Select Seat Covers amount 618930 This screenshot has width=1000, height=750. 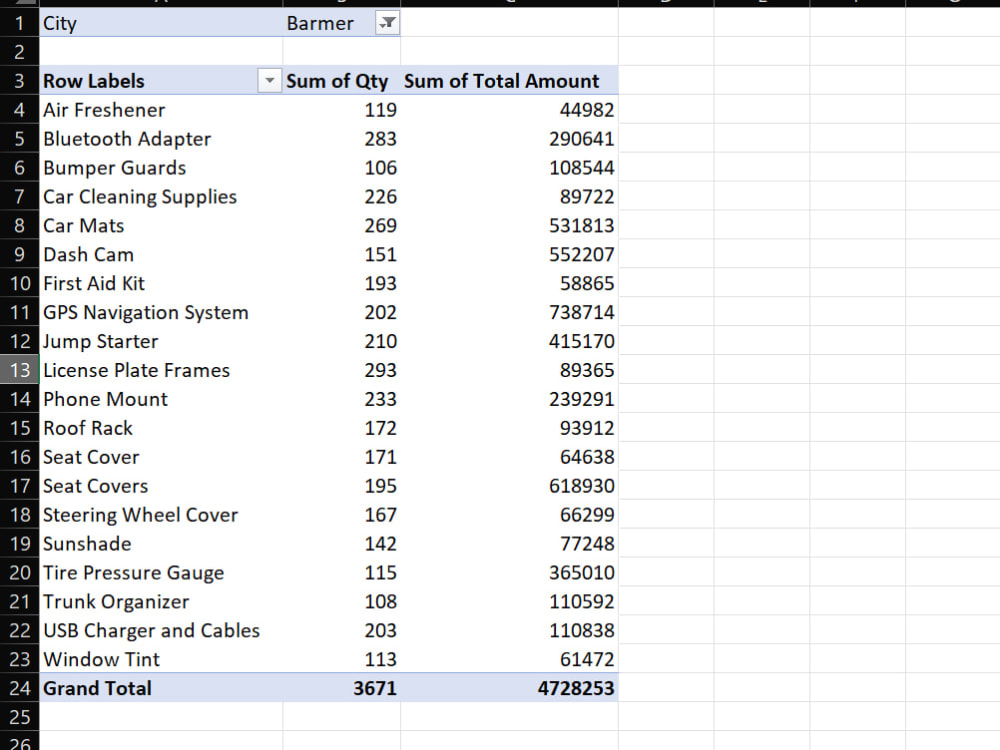click(510, 485)
